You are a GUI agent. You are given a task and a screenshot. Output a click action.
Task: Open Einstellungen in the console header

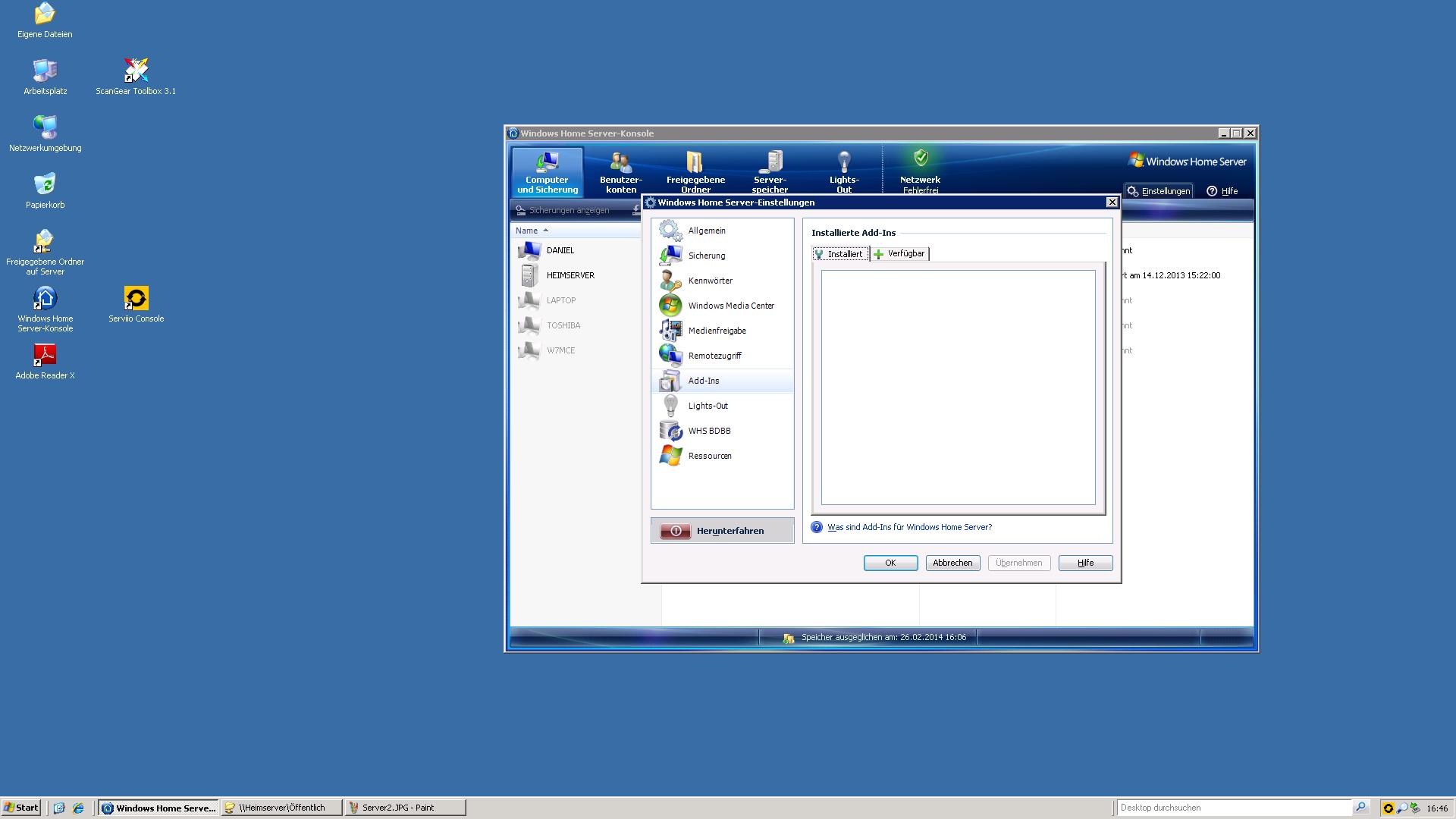1159,191
